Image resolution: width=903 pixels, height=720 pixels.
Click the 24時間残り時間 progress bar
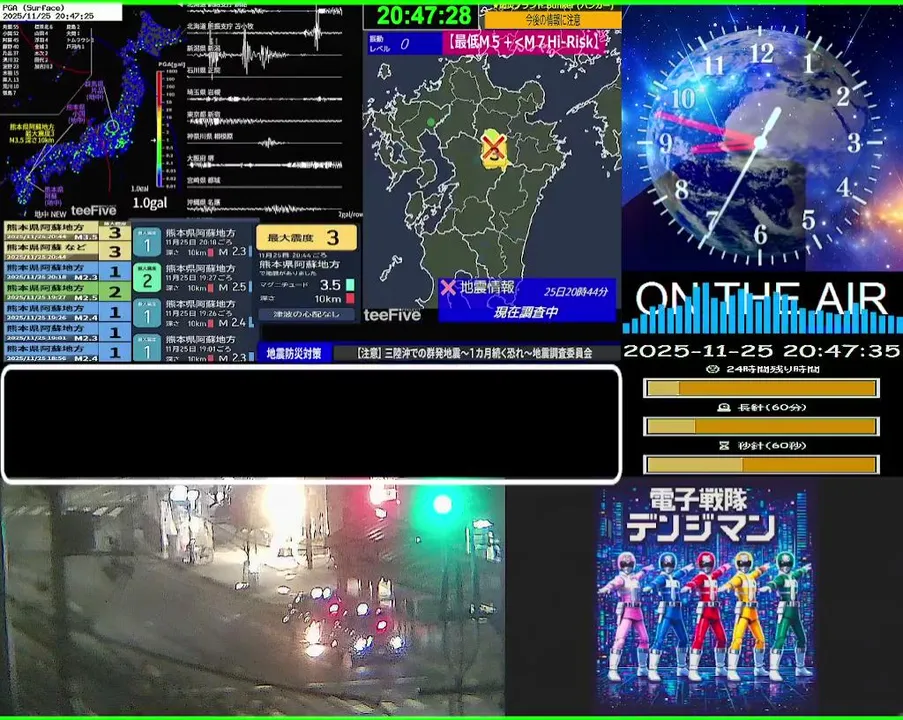761,388
